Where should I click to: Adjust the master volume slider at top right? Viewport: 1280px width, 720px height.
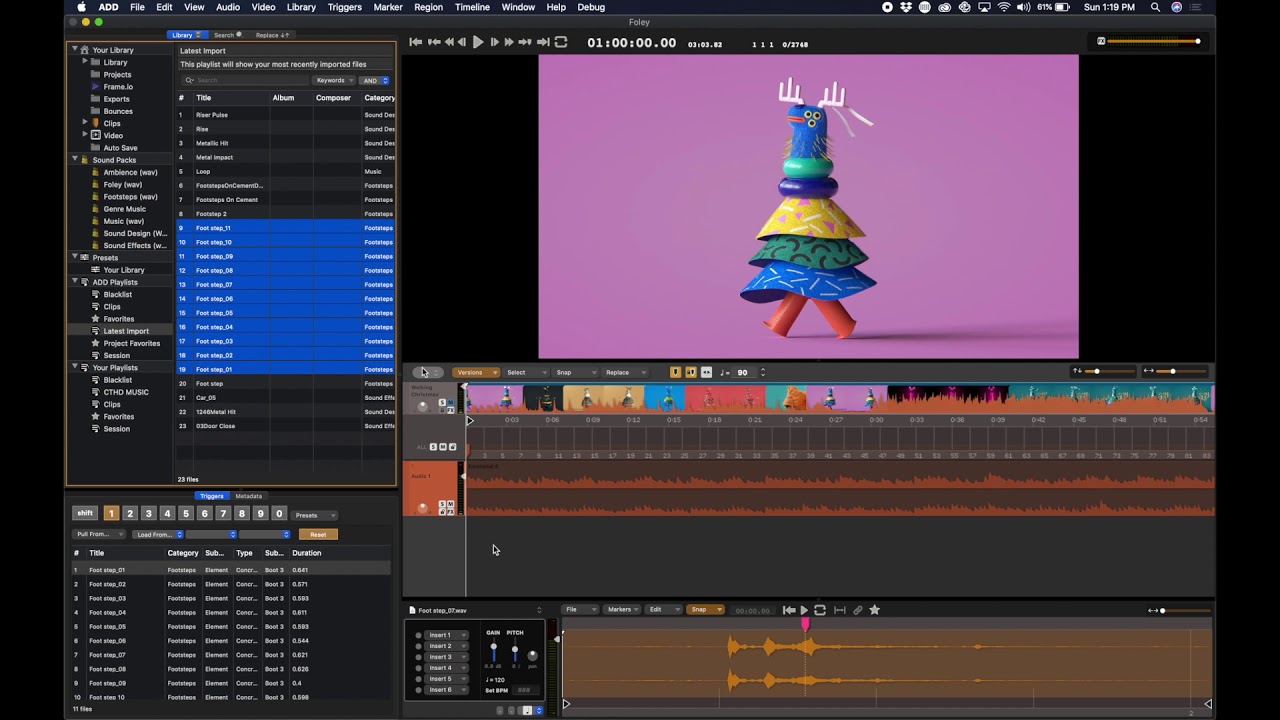pos(1152,41)
